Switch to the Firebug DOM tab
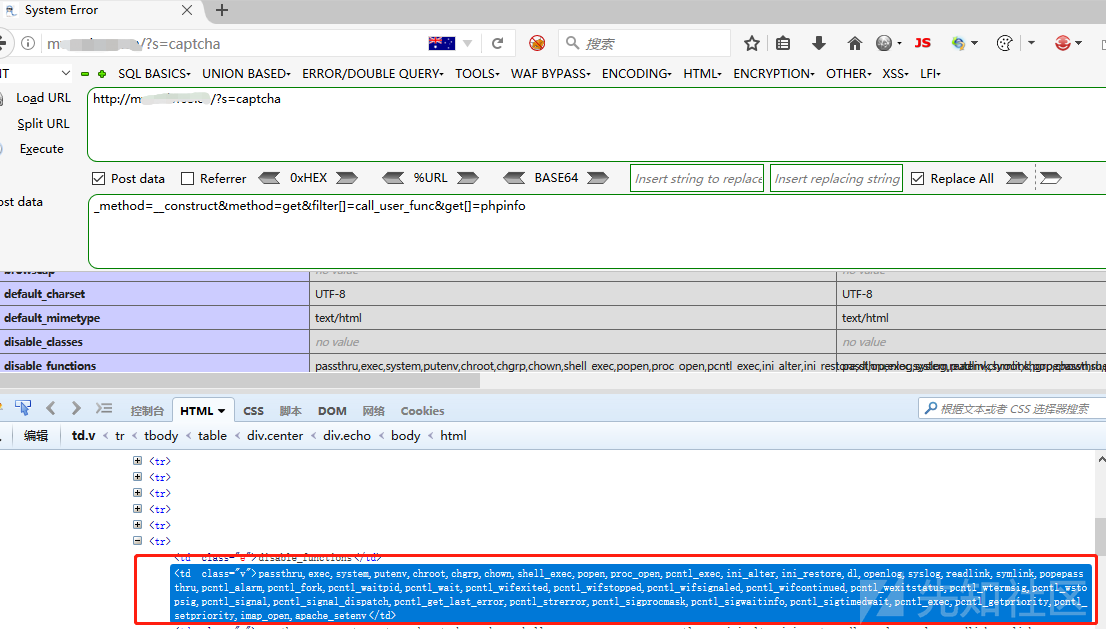Image resolution: width=1106 pixels, height=629 pixels. coord(332,410)
